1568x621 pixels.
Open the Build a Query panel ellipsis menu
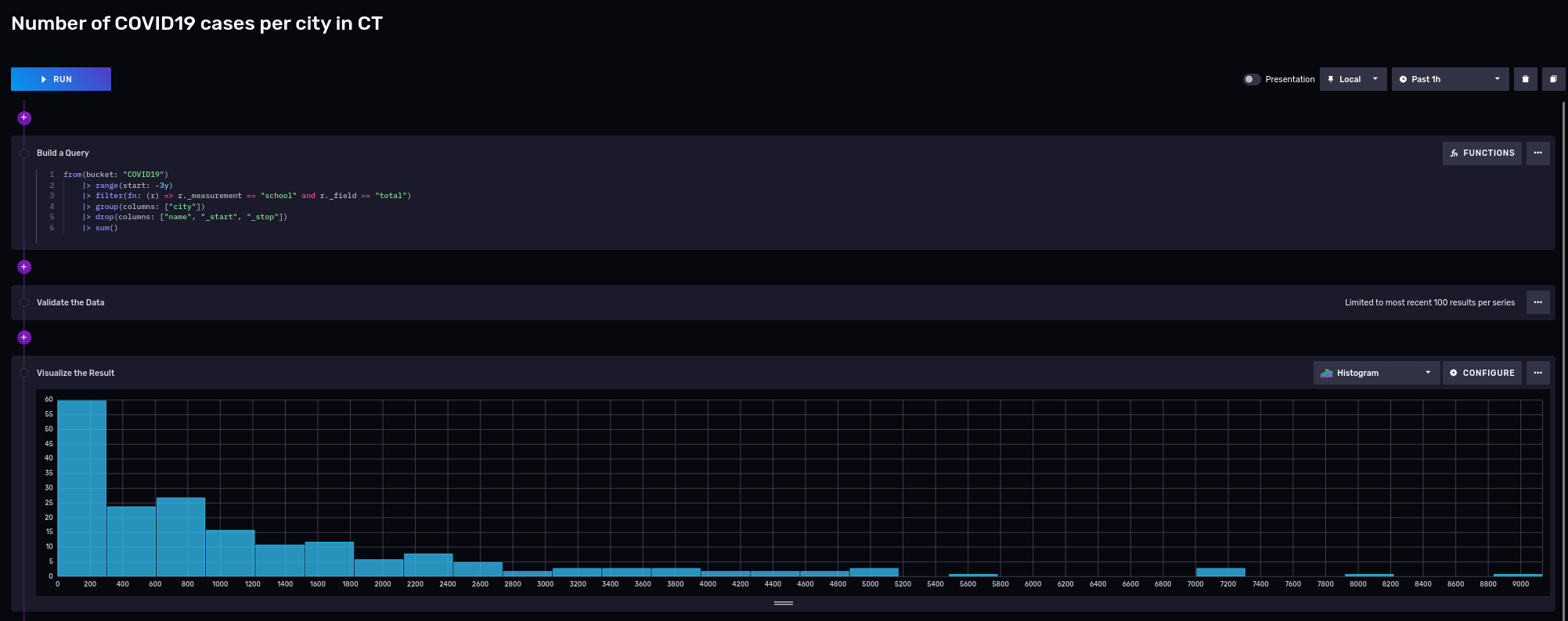[x=1537, y=153]
